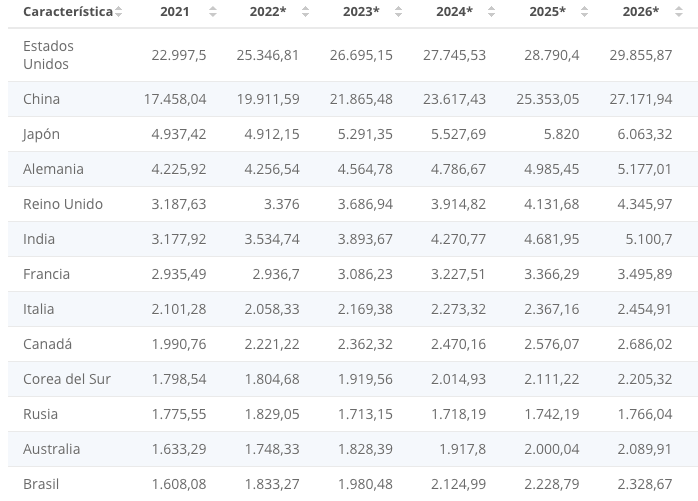Screen dimensions: 698x501
Task: Click the sort arrows beside 2026*
Action: tap(679, 12)
